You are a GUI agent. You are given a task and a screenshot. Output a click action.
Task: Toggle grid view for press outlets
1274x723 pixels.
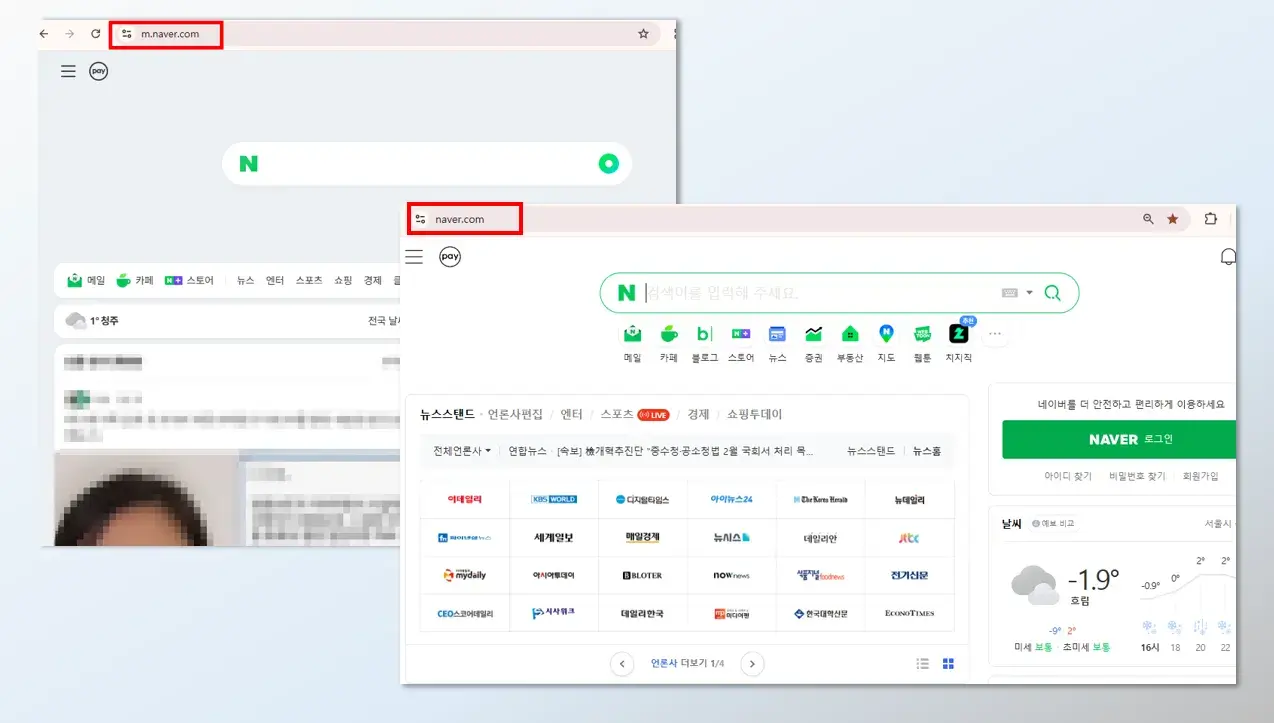[x=948, y=663]
